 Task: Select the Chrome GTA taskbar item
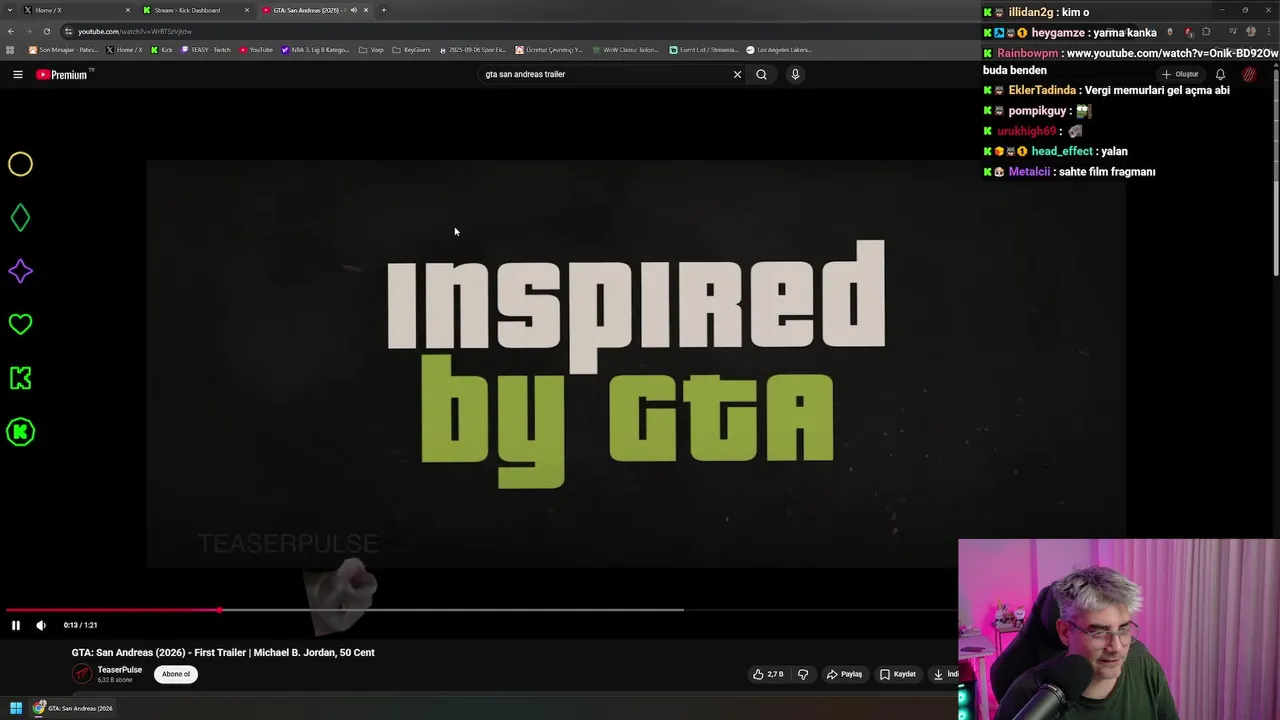72,708
